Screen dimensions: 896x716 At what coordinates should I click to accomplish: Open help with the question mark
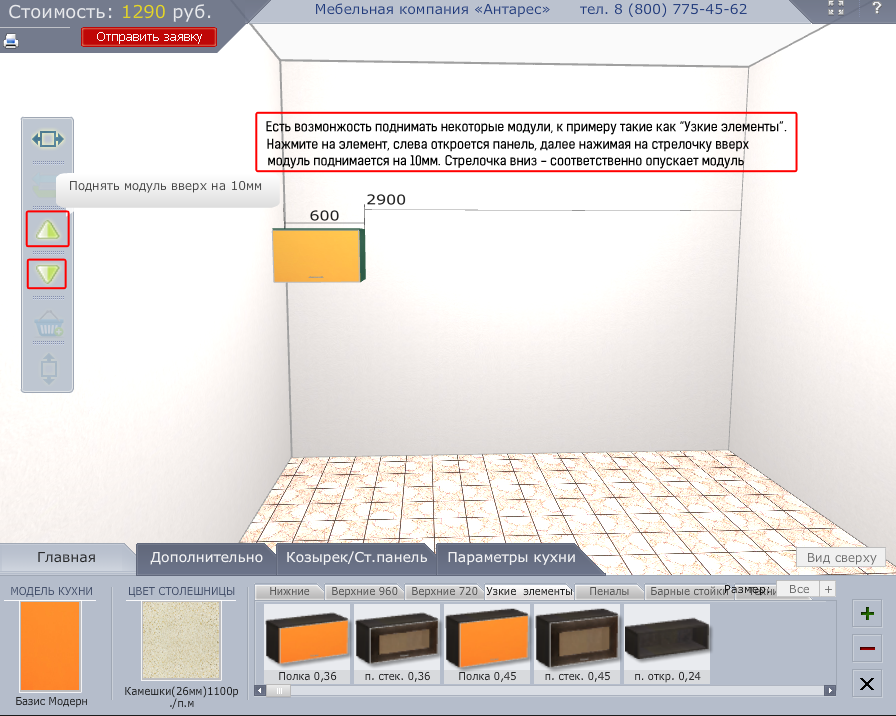click(876, 9)
